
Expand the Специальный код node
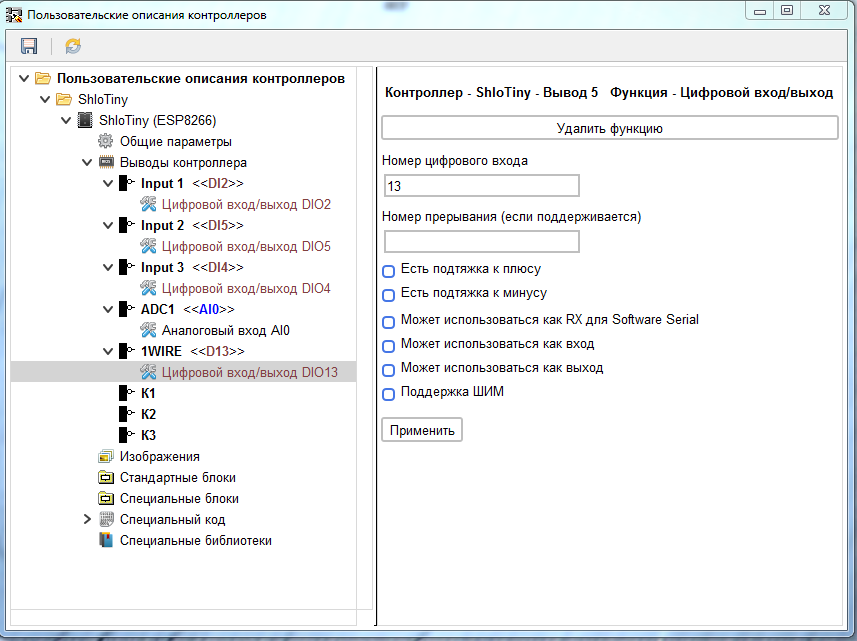coord(87,519)
